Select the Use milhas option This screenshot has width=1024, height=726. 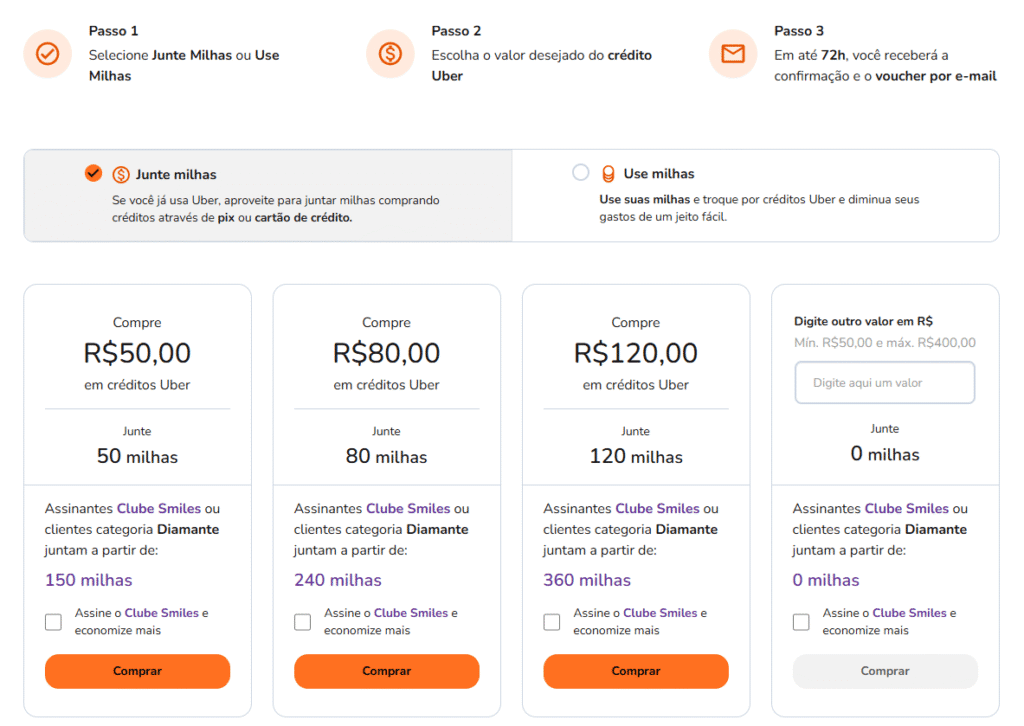(x=581, y=172)
